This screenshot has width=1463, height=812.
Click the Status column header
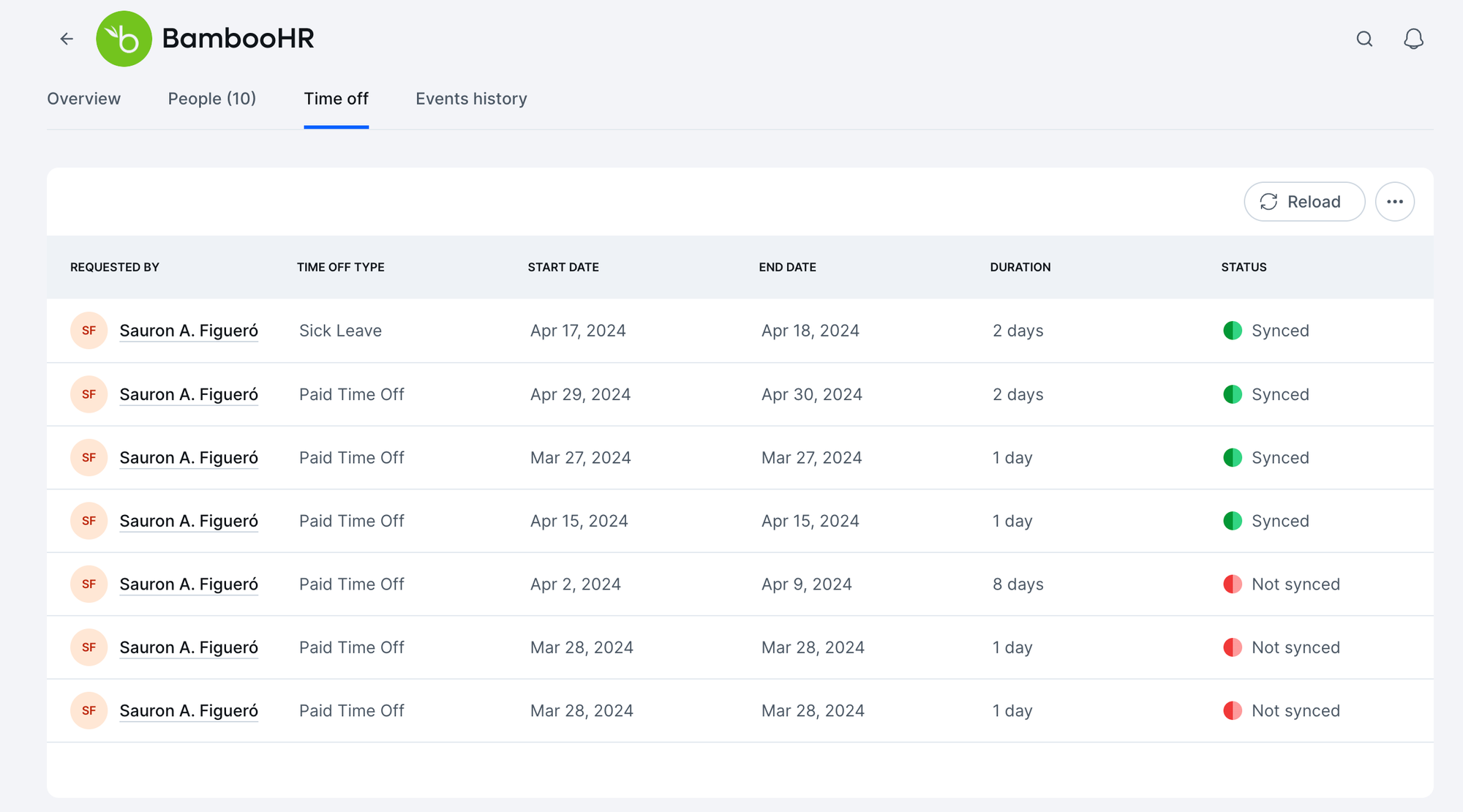tap(1244, 267)
